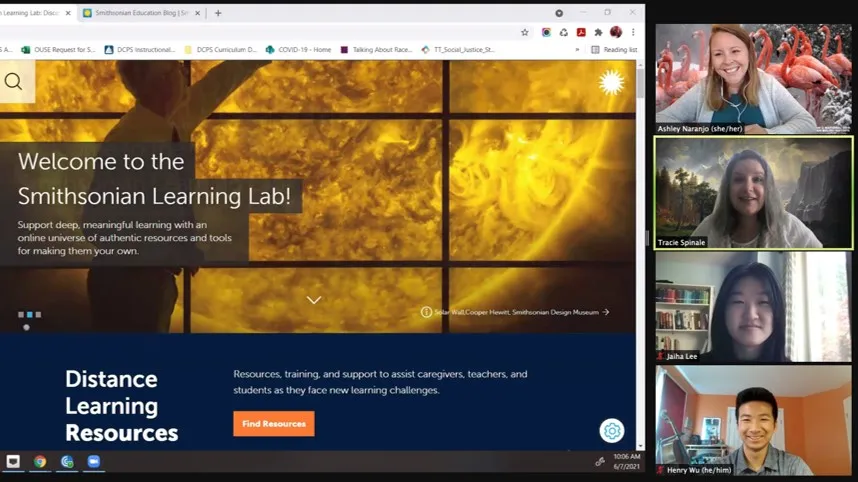Open the Chrome profile avatar

[x=616, y=32]
